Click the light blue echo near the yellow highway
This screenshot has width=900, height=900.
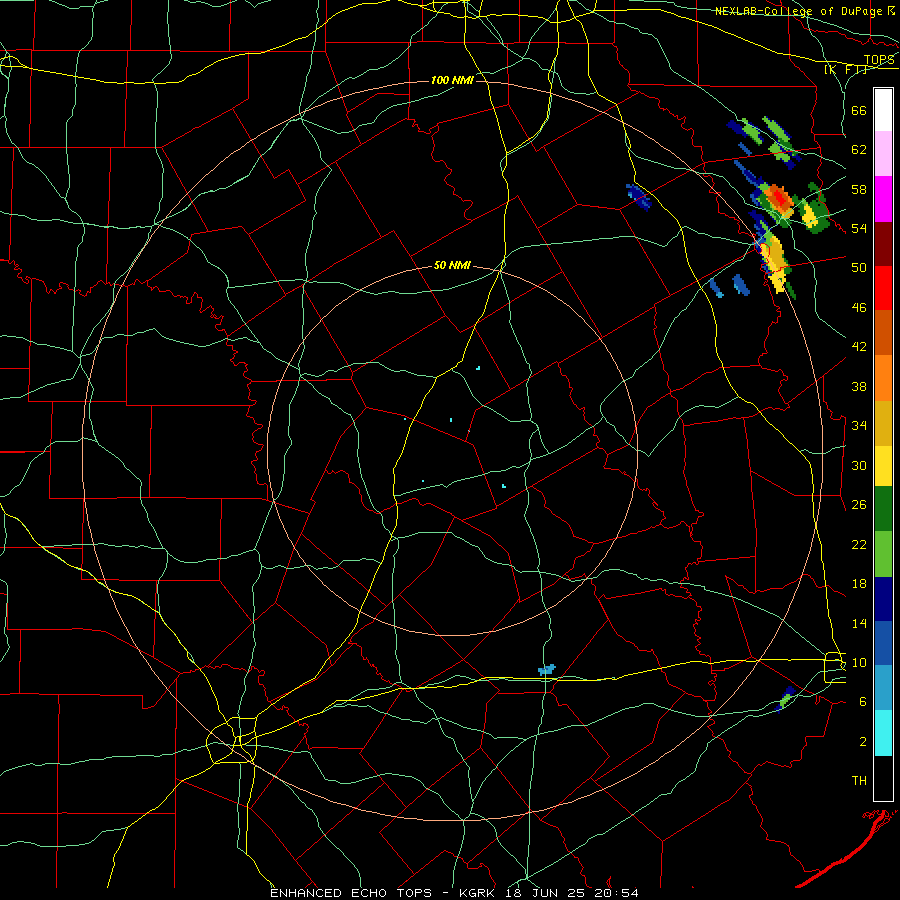coord(546,669)
